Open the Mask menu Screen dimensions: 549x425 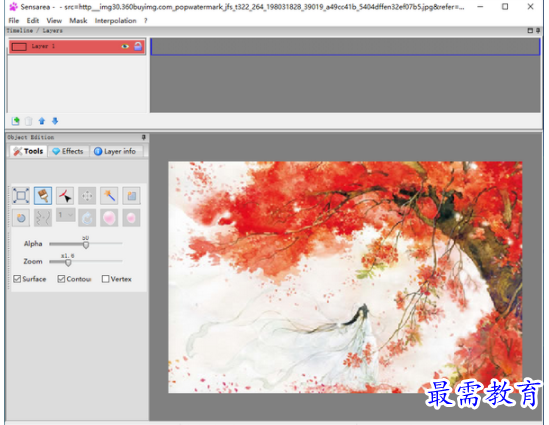78,21
